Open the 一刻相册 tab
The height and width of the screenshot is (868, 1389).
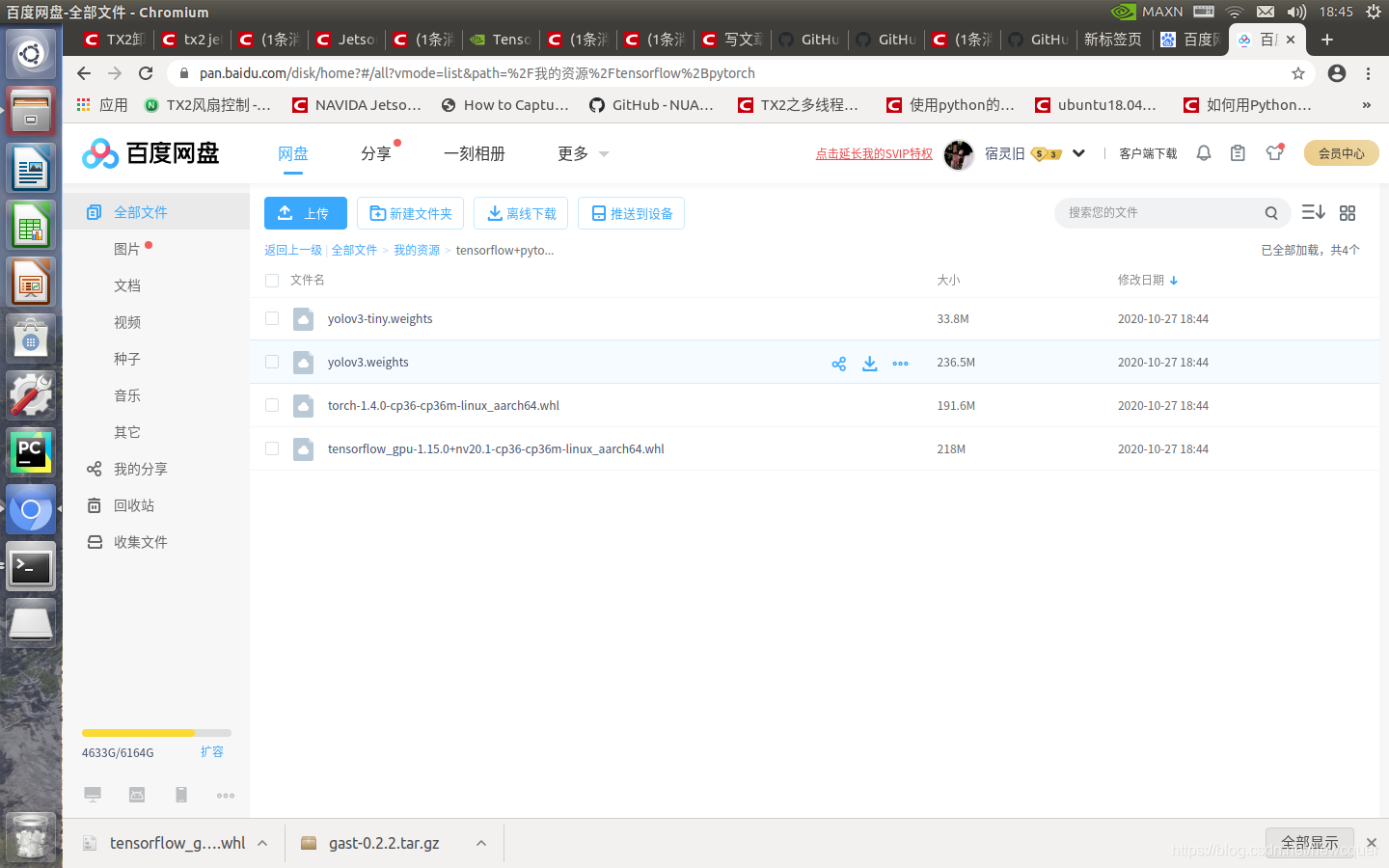tap(475, 153)
